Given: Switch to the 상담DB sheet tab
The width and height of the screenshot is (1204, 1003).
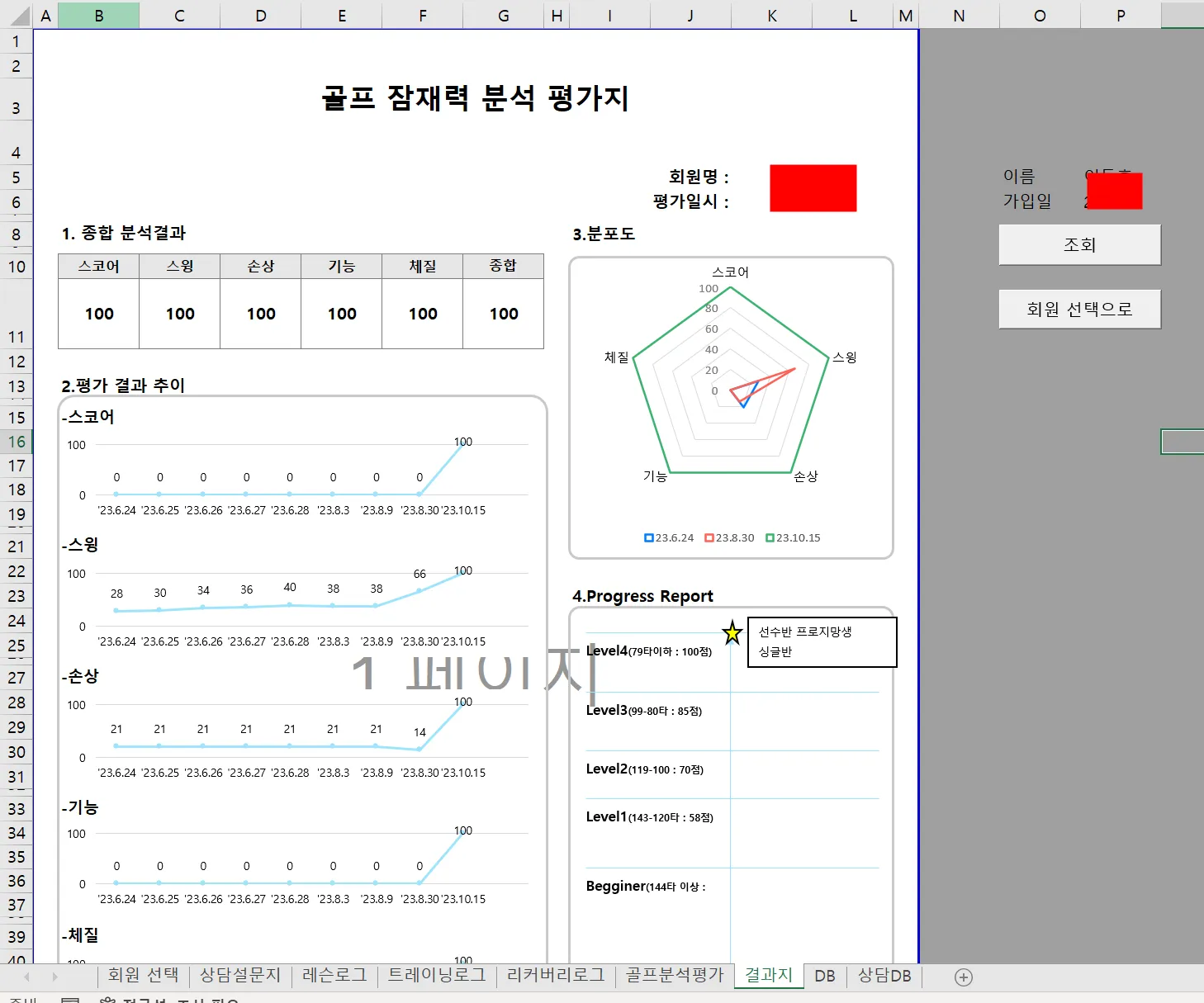Looking at the screenshot, I should (884, 976).
